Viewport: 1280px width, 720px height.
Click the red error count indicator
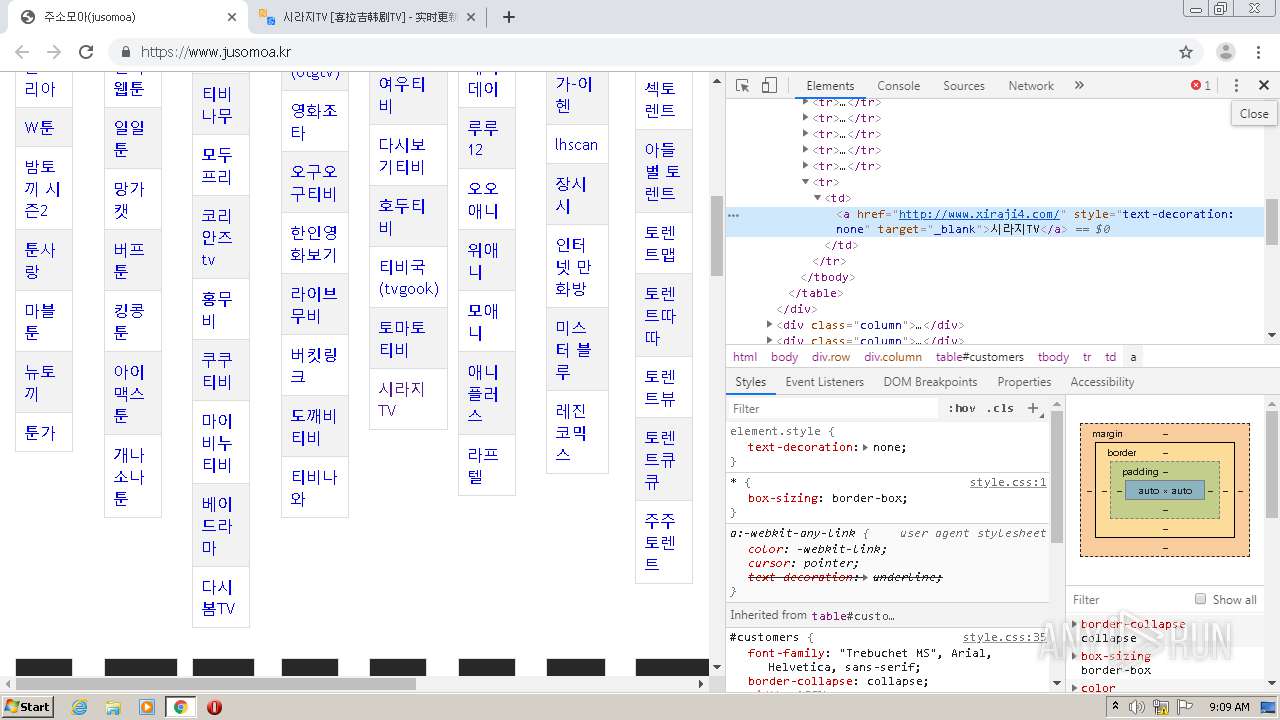click(1201, 86)
